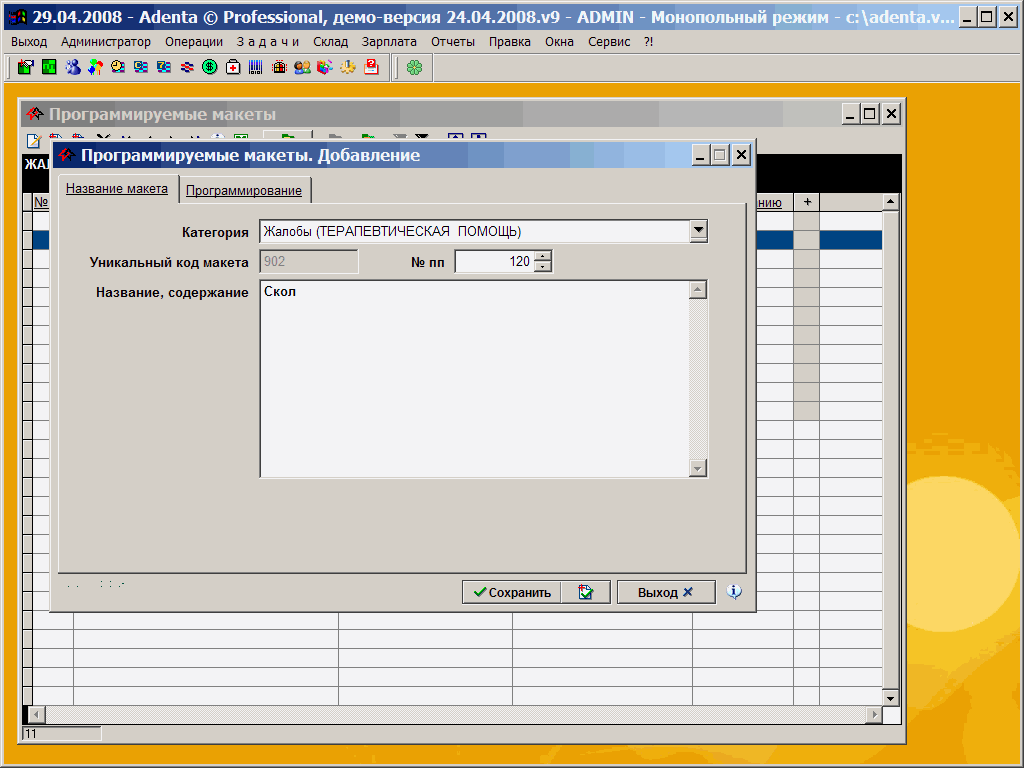This screenshot has width=1024, height=768.
Task: Click the medical kit red cross icon
Action: [x=233, y=67]
